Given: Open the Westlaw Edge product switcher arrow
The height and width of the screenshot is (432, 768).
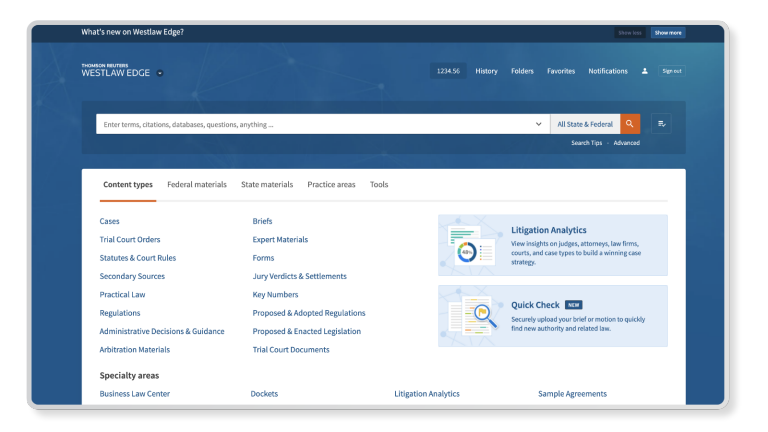Looking at the screenshot, I should (160, 73).
